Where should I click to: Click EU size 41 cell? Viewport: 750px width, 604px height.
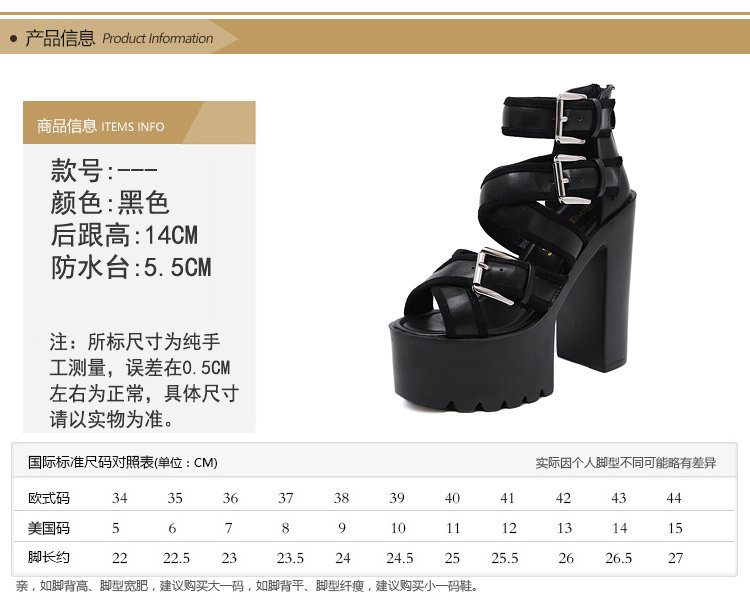click(x=507, y=498)
